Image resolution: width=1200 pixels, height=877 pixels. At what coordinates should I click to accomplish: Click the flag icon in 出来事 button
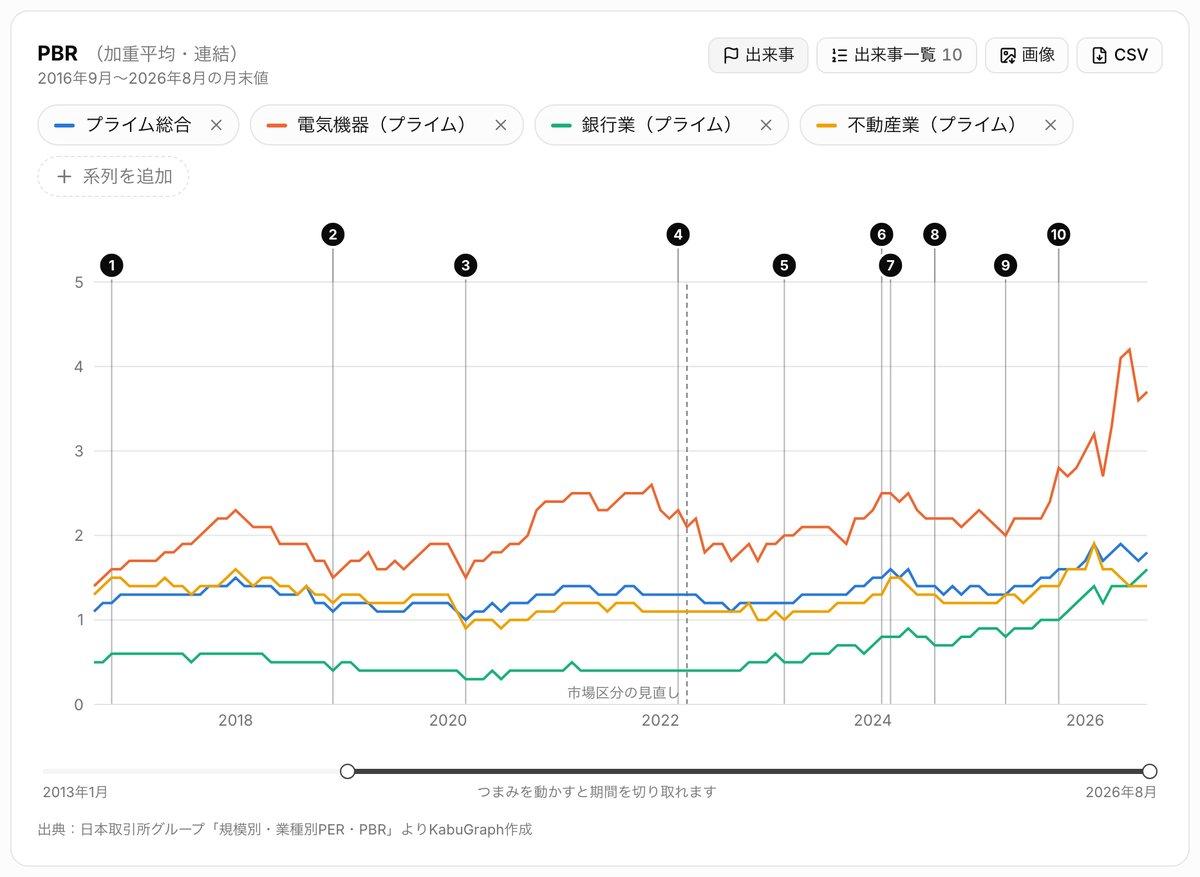coord(730,55)
